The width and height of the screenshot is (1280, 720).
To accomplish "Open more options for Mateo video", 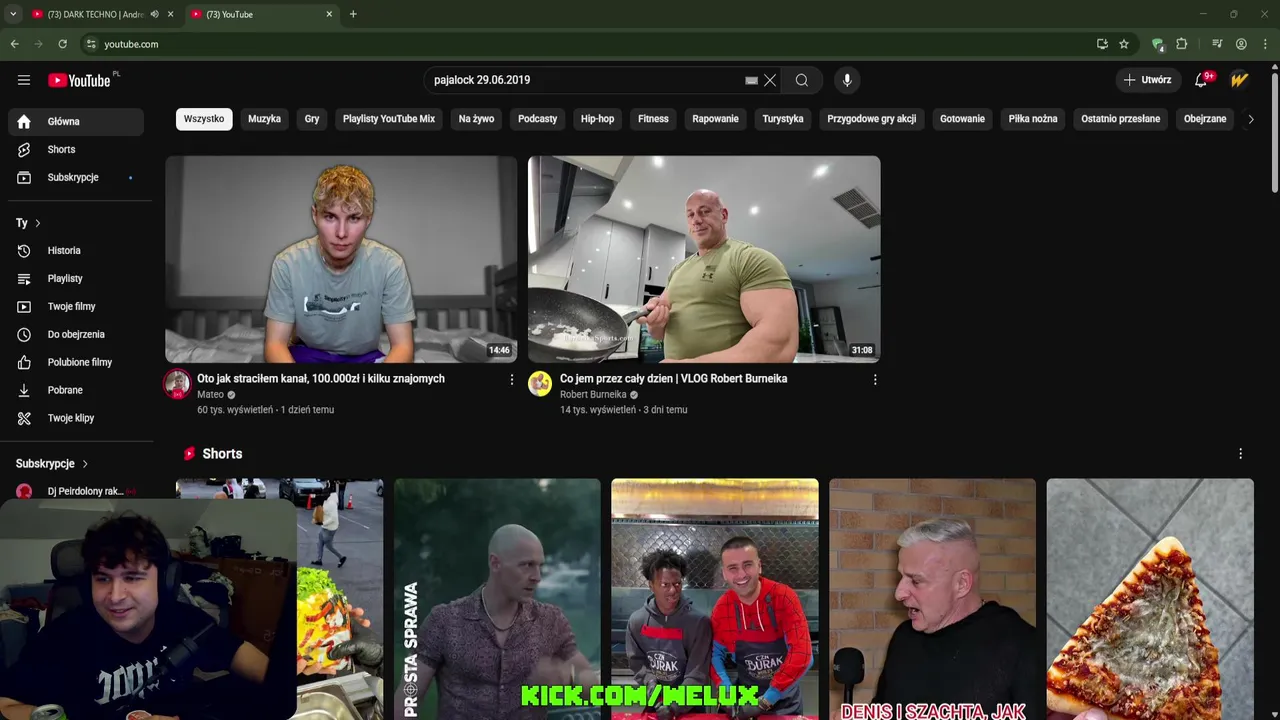I will coord(512,380).
